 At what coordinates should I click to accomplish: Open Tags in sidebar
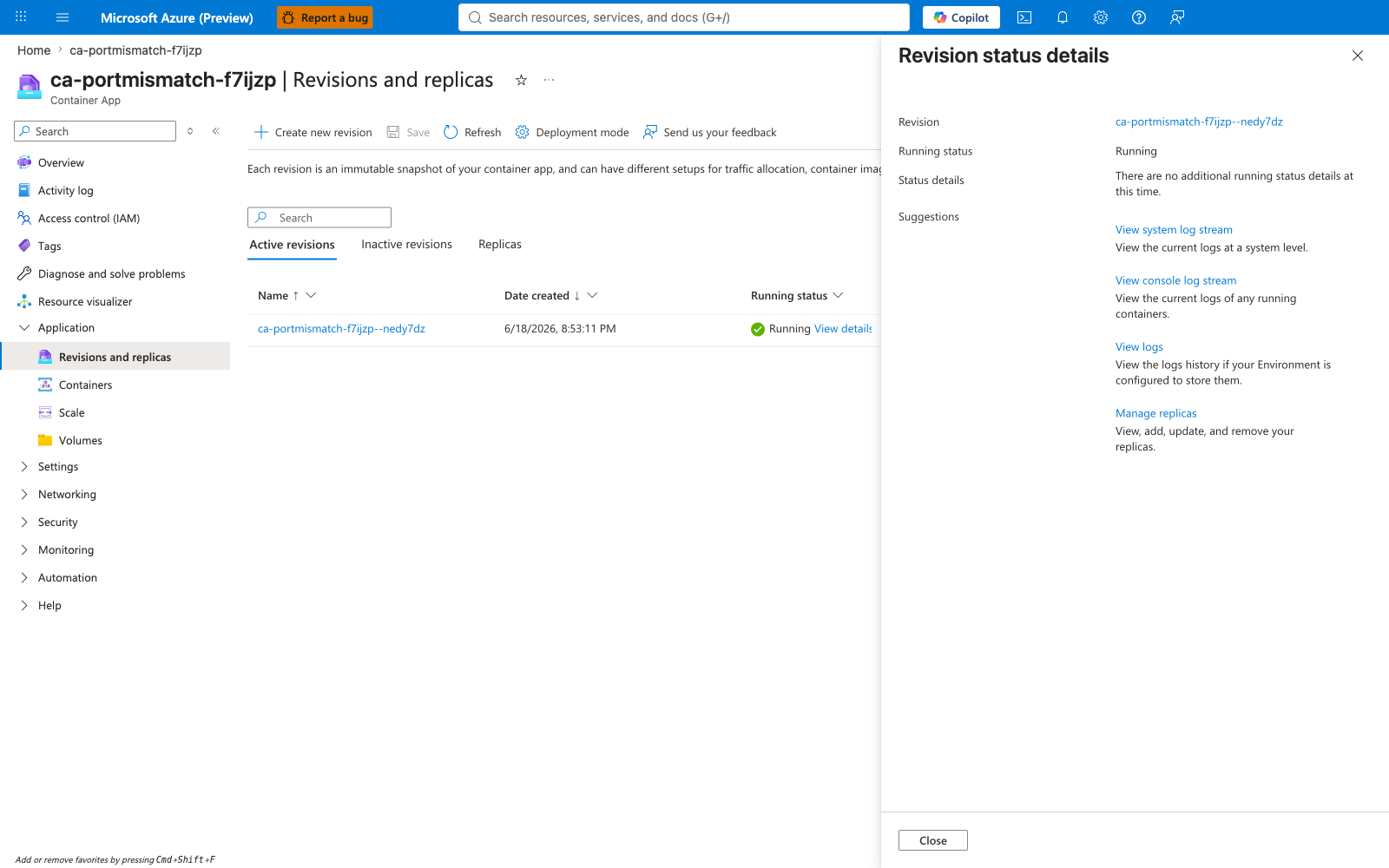point(49,246)
